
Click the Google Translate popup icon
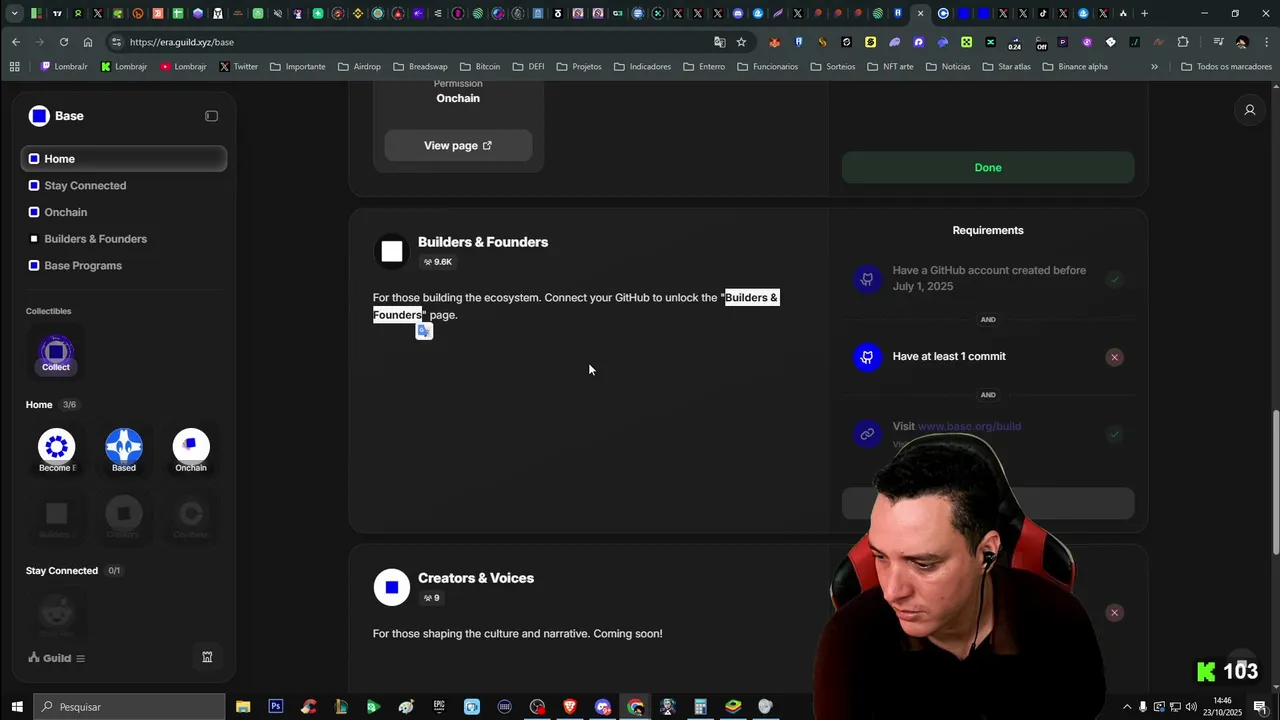point(424,331)
